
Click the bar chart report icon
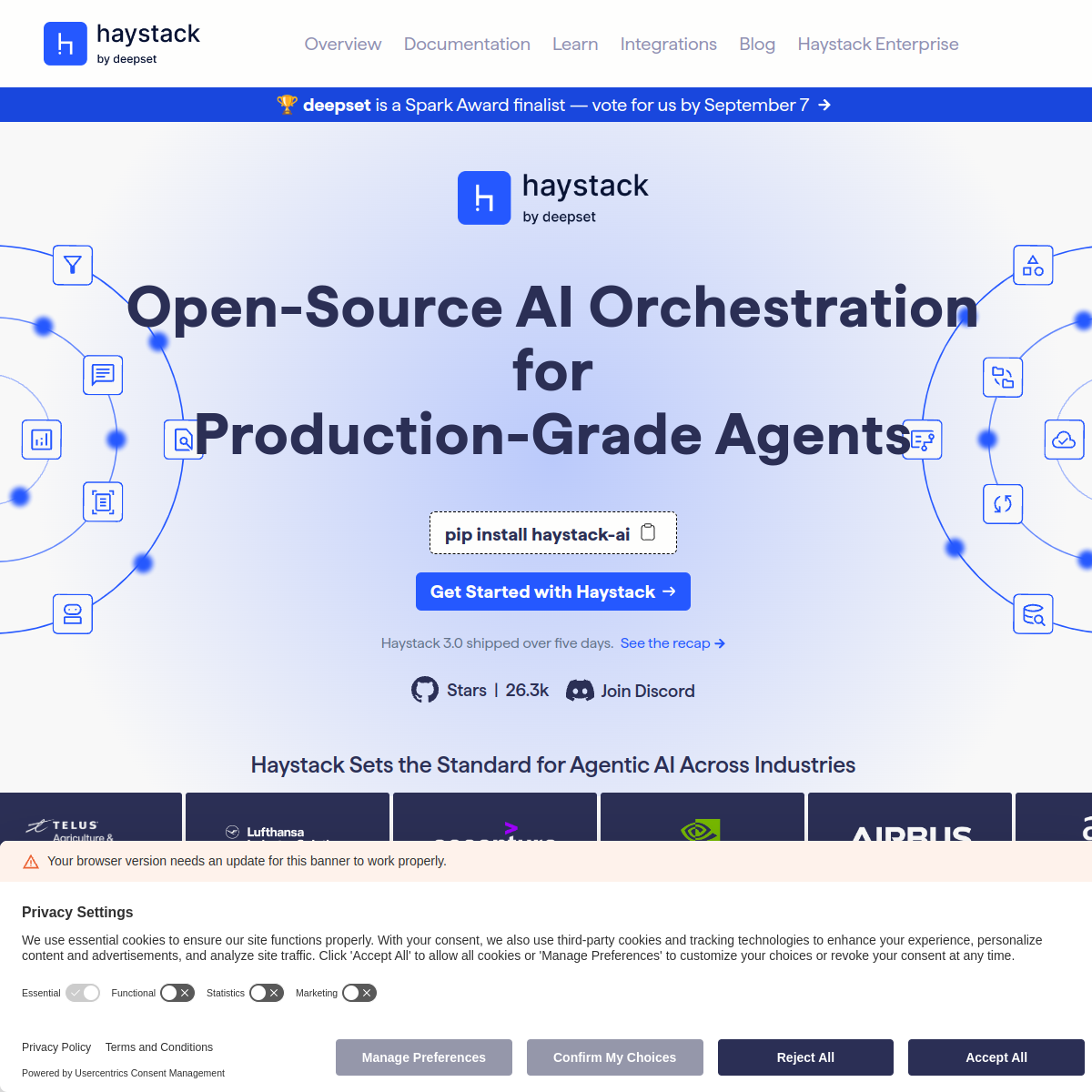point(42,440)
